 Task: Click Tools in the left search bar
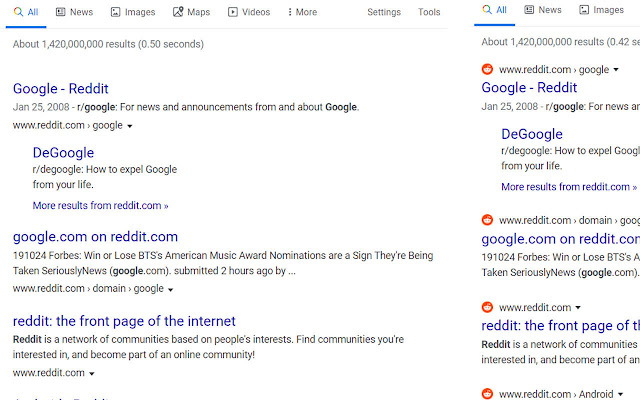(429, 12)
